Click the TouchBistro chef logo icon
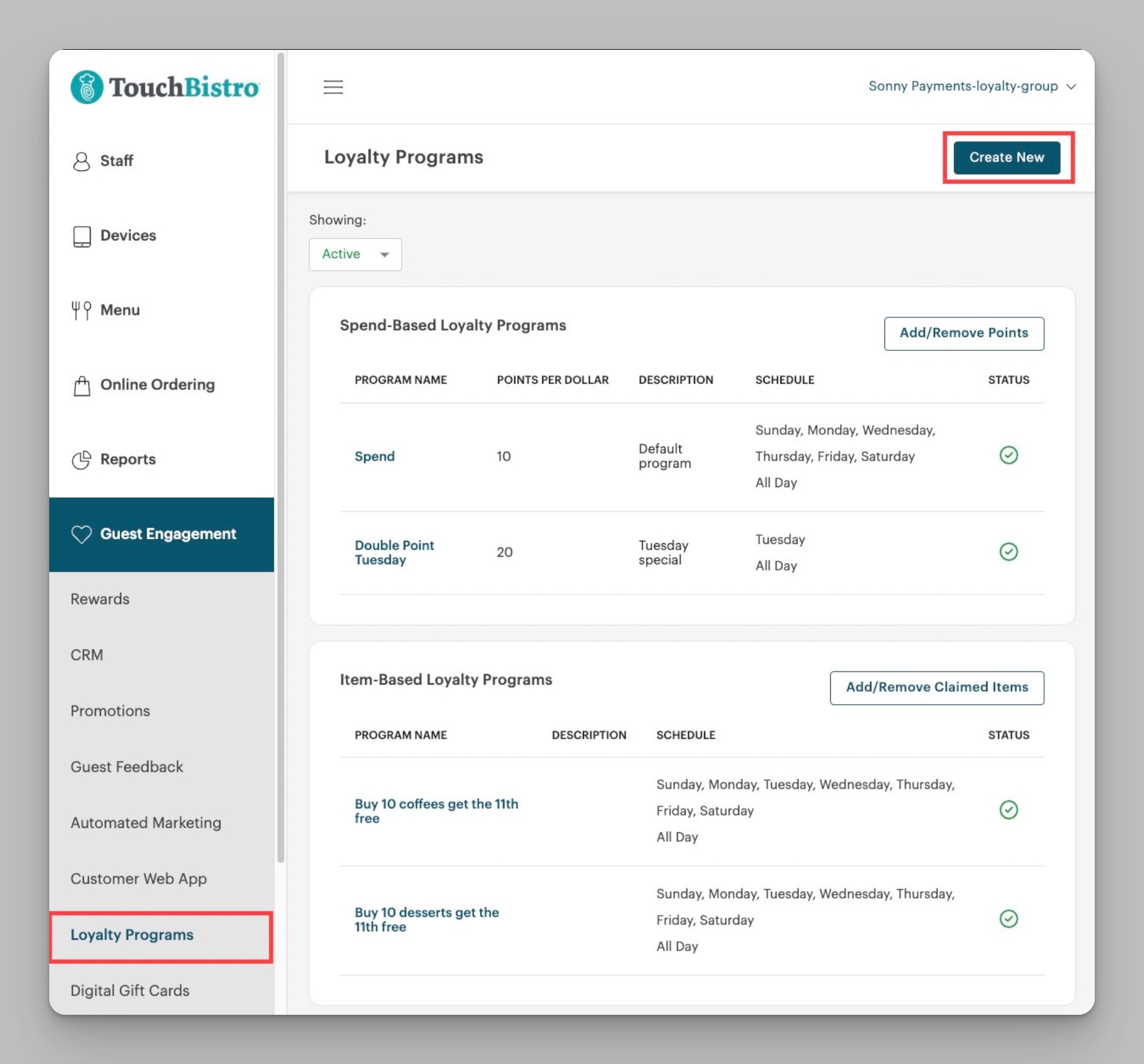This screenshot has height=1064, width=1144. tap(87, 87)
